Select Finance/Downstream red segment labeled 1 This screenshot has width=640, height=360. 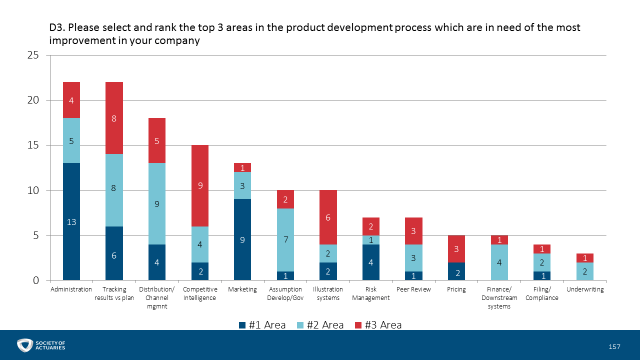tap(499, 240)
